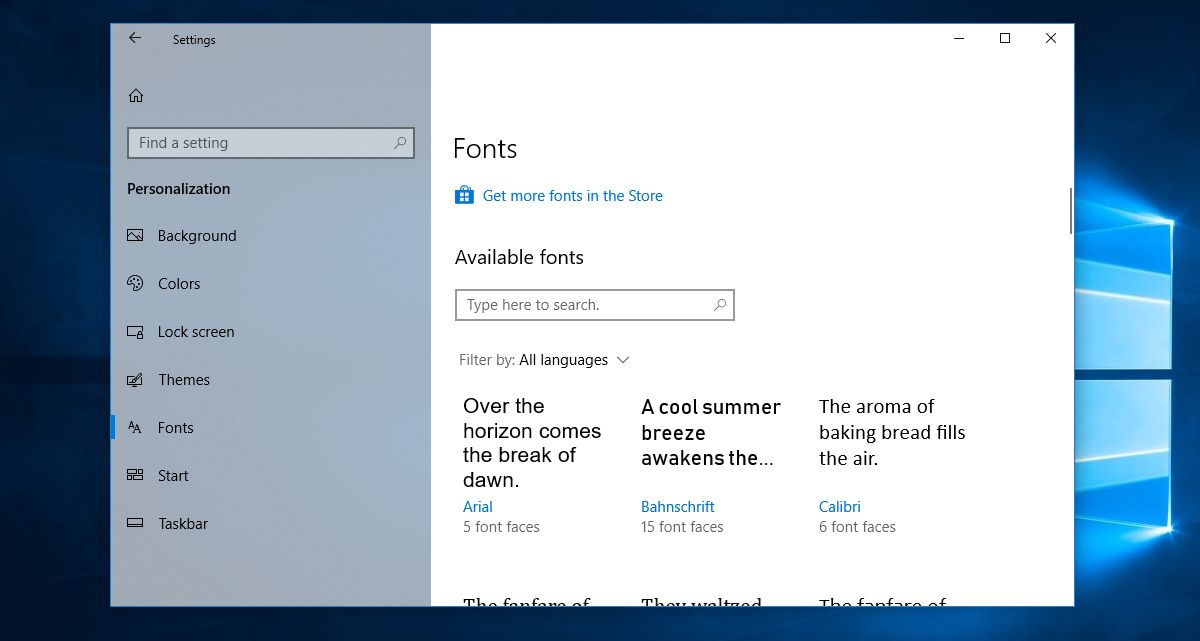Image resolution: width=1200 pixels, height=641 pixels.
Task: Switch to the Themes page
Action: 184,380
